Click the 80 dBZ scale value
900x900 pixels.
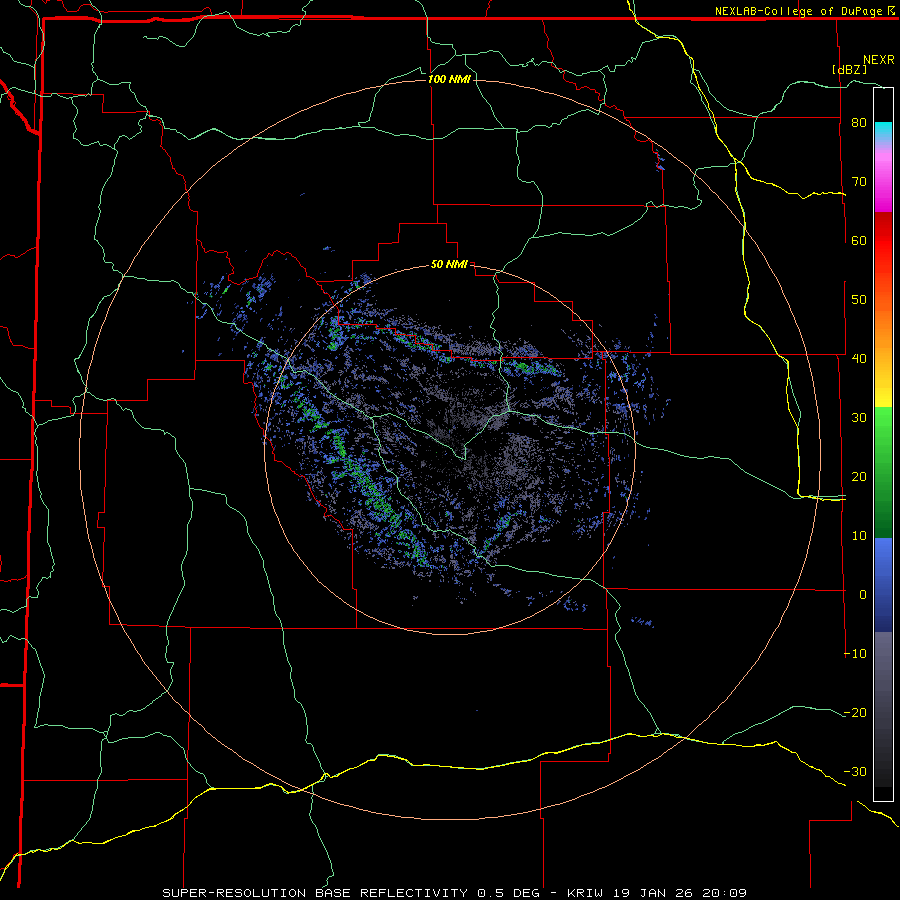[x=859, y=122]
